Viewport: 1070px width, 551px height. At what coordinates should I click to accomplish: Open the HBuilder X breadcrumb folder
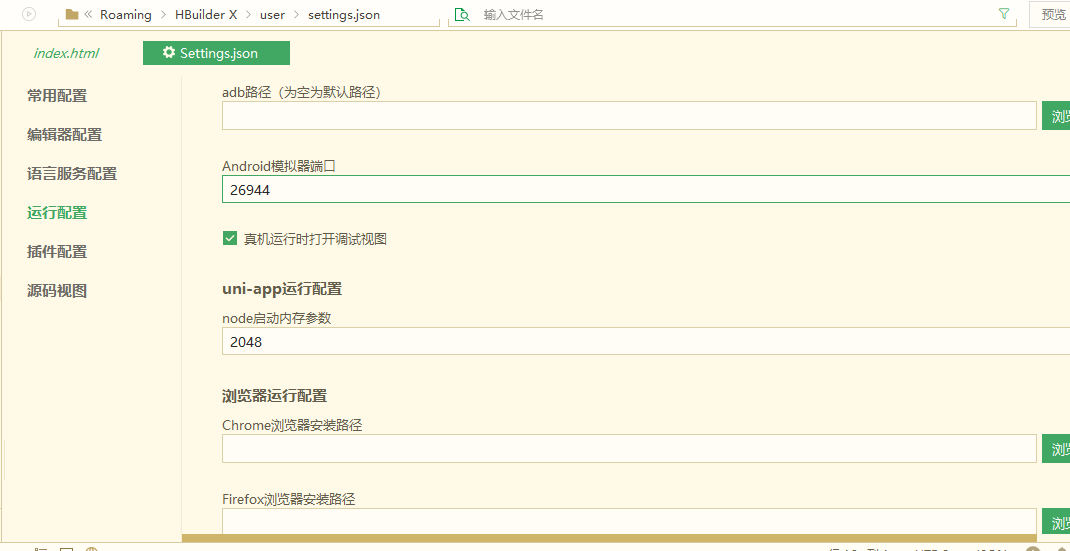206,14
